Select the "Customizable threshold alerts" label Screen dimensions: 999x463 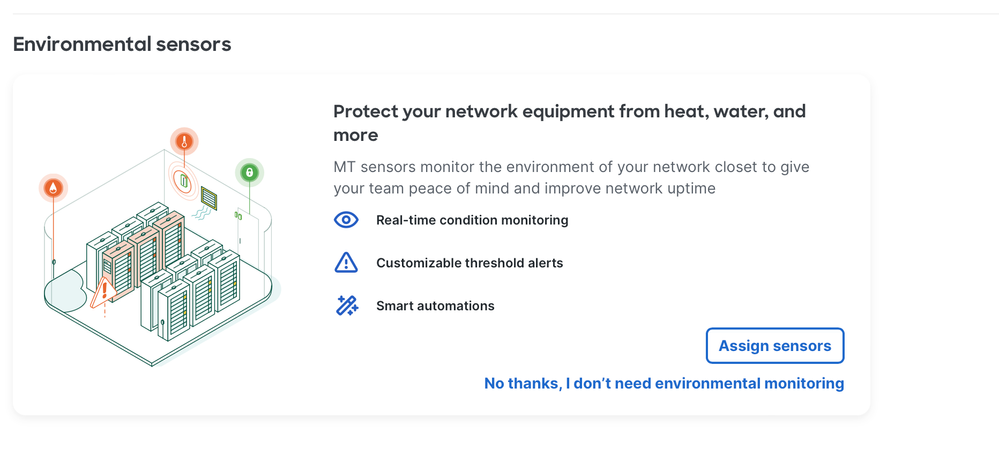pos(469,263)
